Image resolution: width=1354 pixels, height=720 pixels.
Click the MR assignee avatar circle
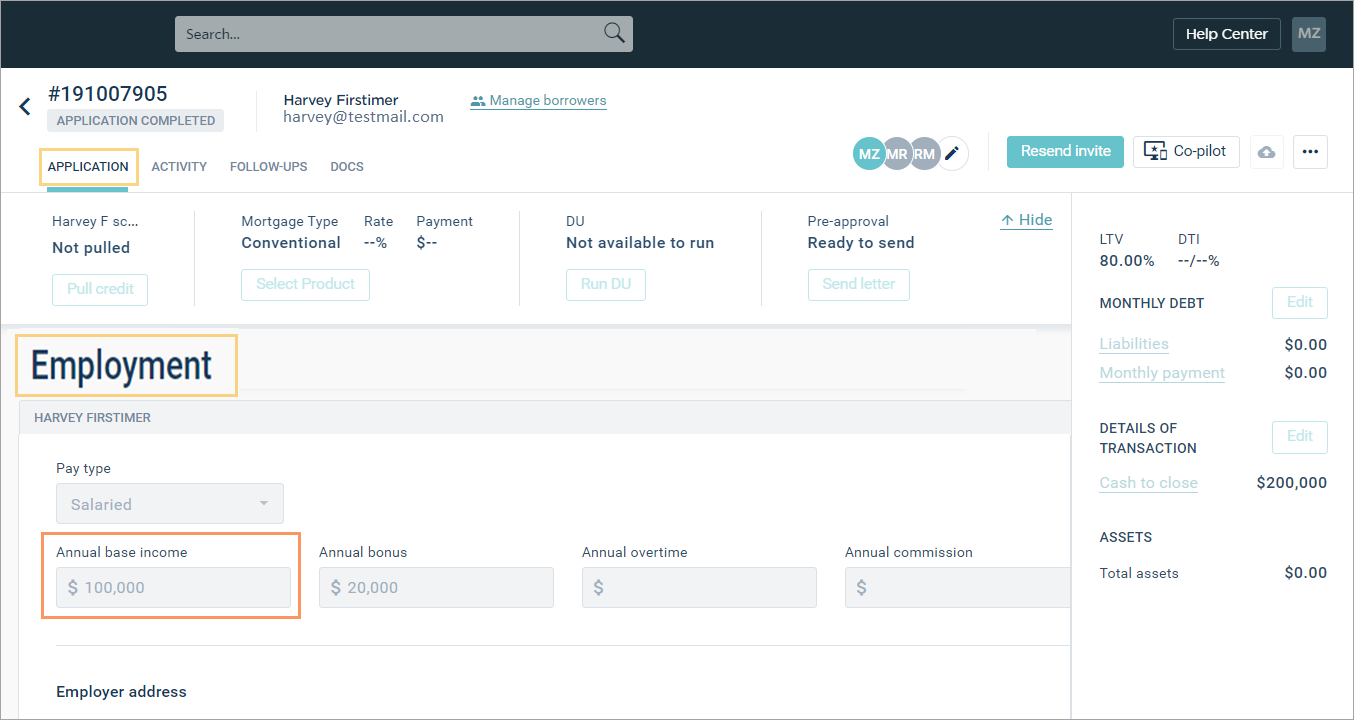(x=896, y=154)
